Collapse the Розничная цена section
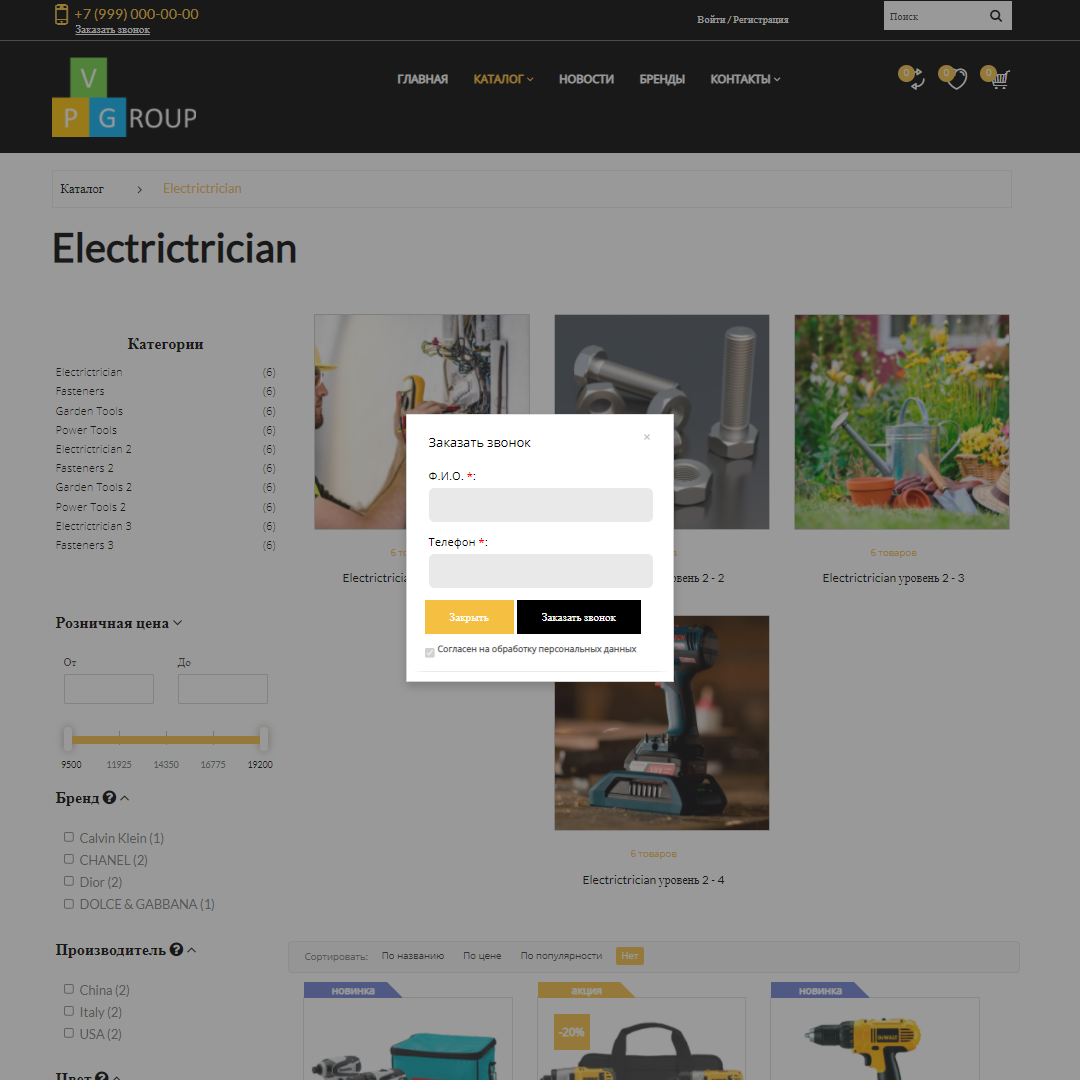The height and width of the screenshot is (1080, 1080). pos(178,623)
